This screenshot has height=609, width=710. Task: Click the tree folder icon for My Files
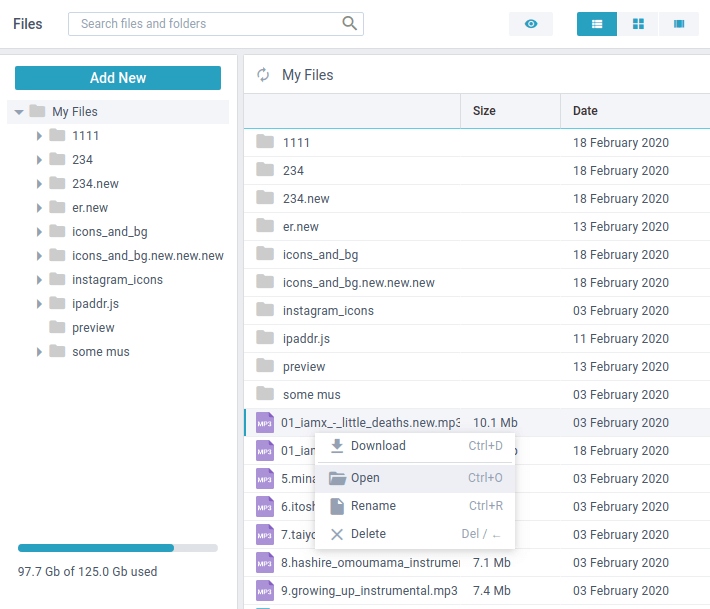click(x=37, y=111)
